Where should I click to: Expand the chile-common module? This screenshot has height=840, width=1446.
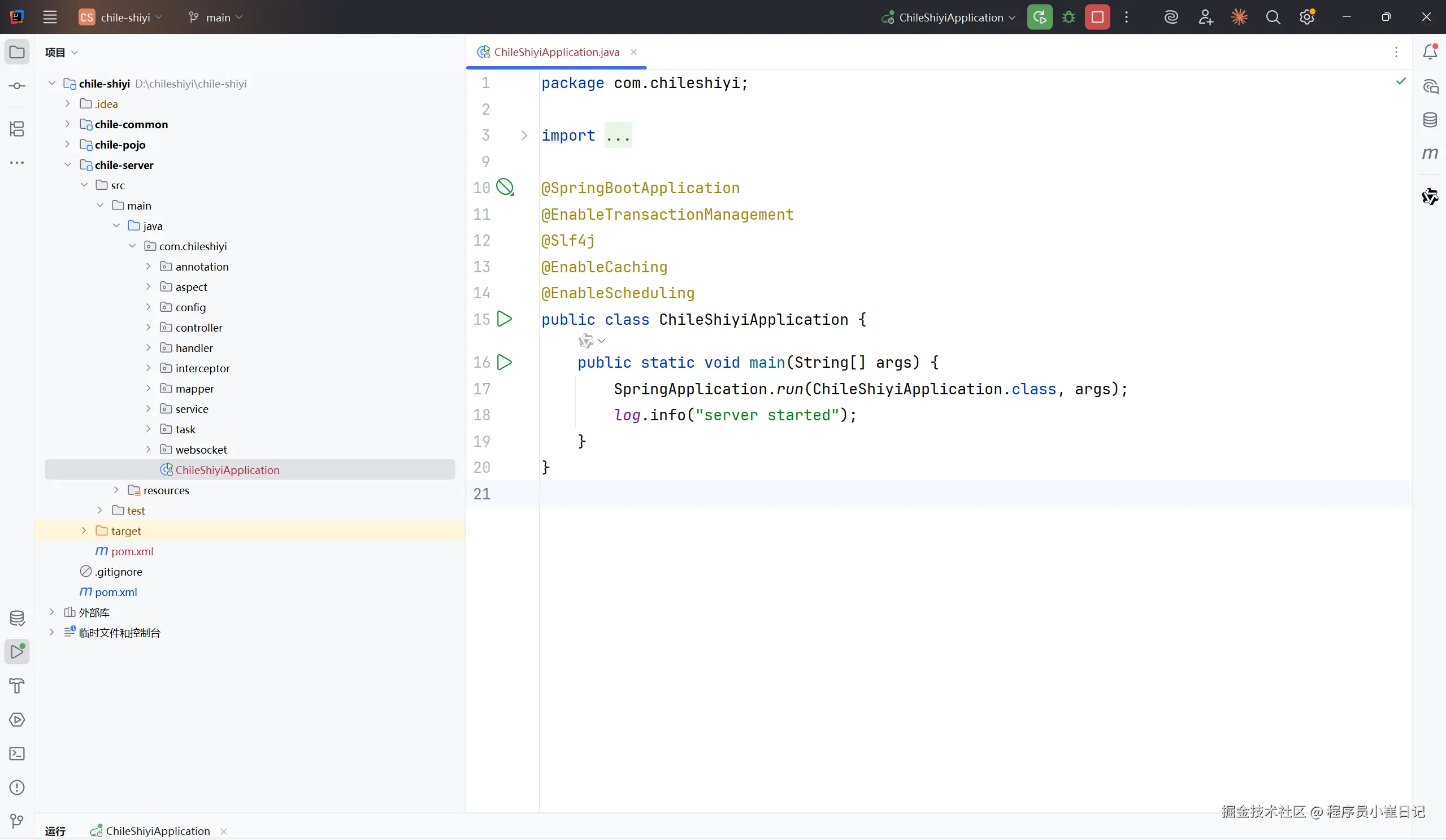click(x=68, y=124)
